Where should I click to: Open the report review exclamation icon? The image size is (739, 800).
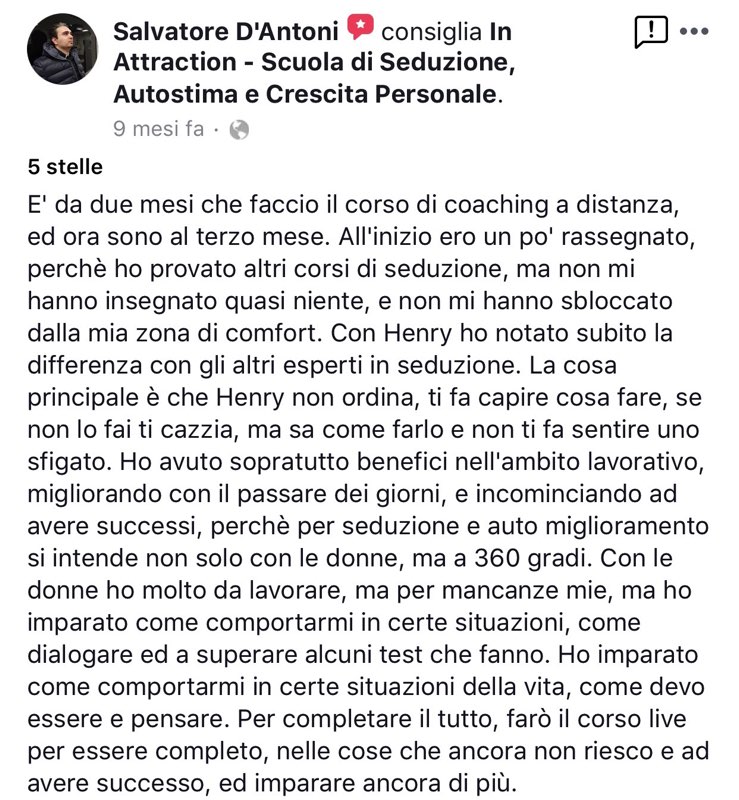click(651, 32)
